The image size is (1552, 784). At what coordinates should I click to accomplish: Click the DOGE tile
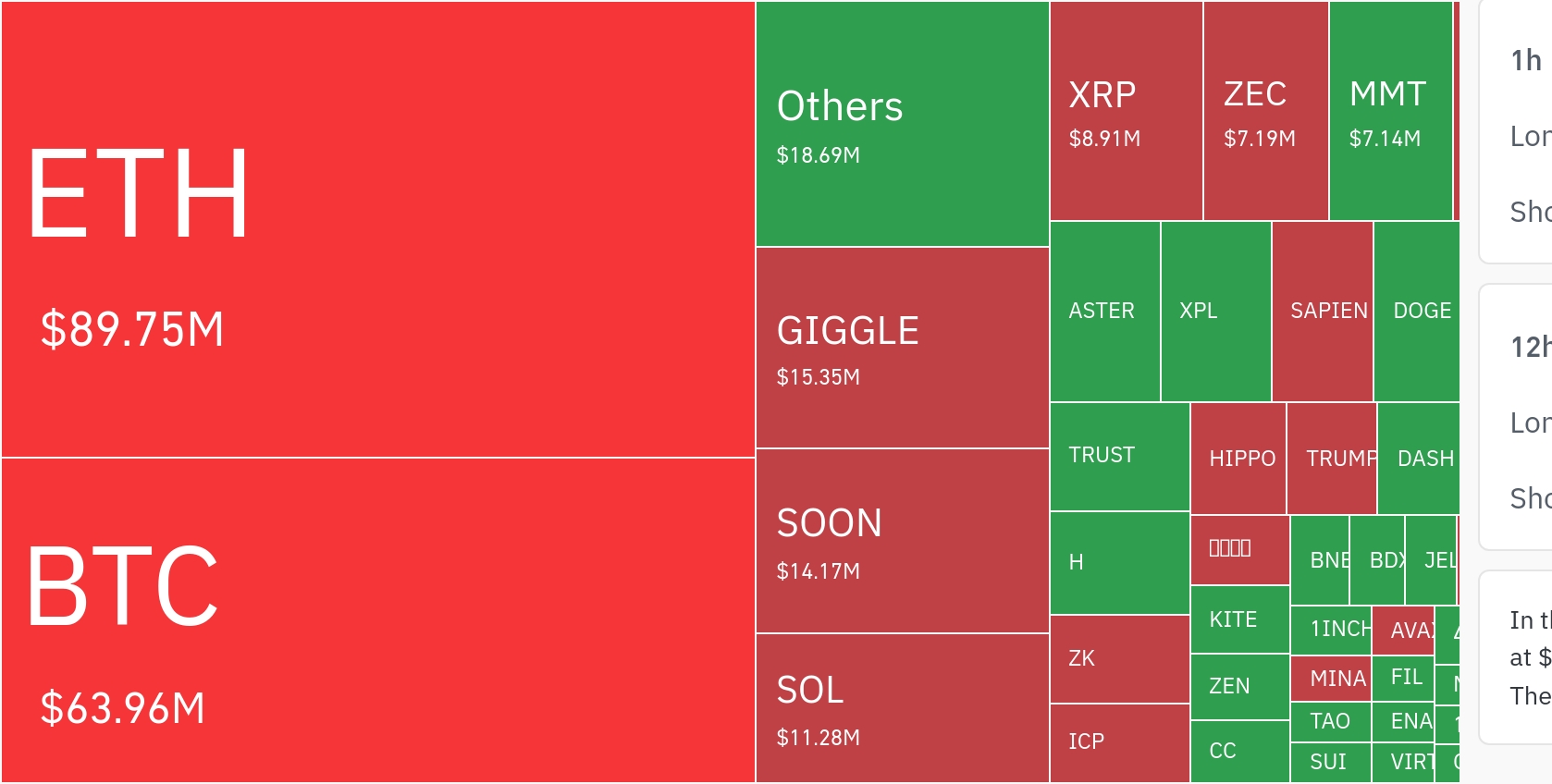[x=1416, y=312]
